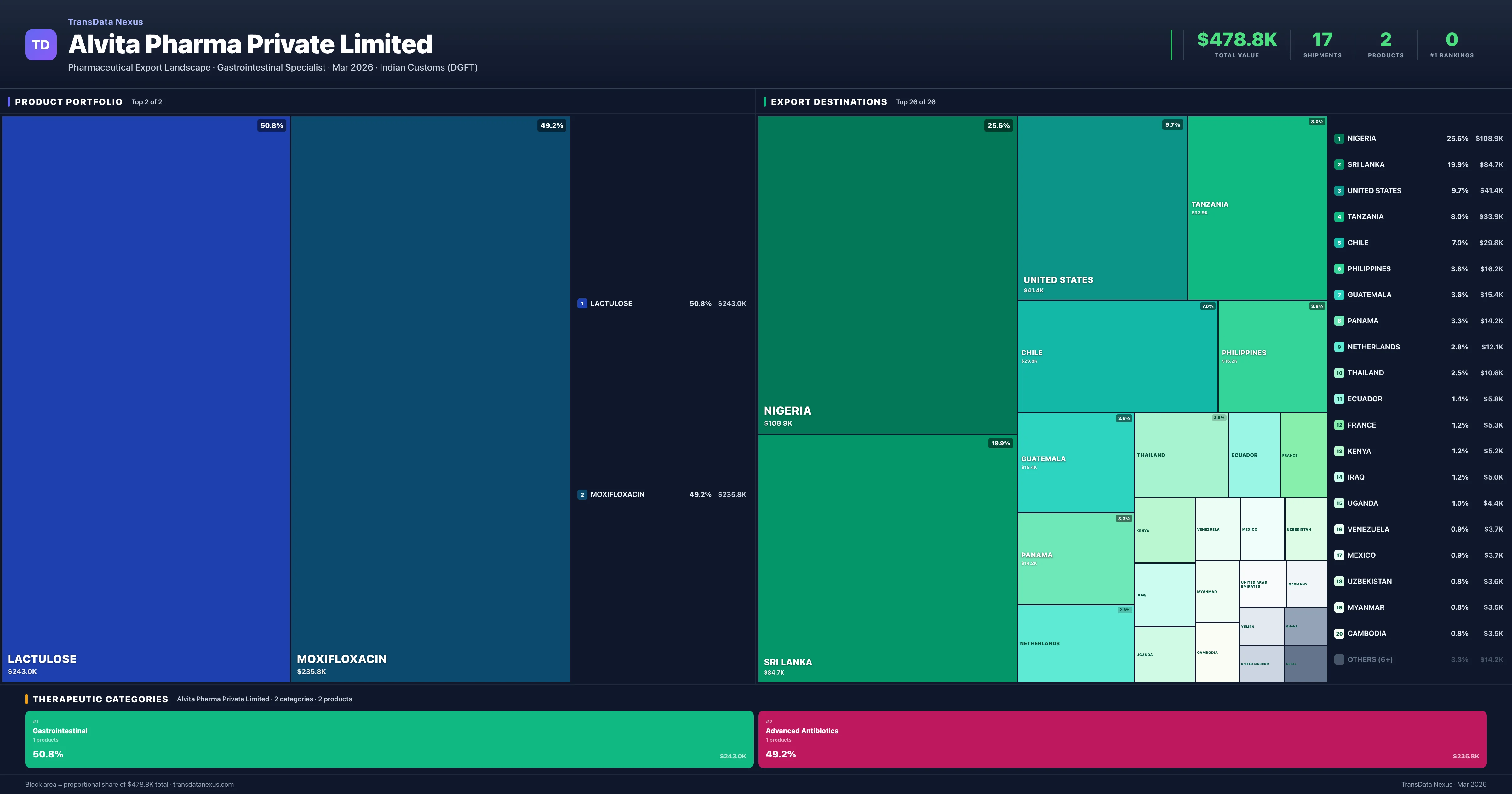
Task: Click Lactulose rank 1 badge in list
Action: coord(582,304)
